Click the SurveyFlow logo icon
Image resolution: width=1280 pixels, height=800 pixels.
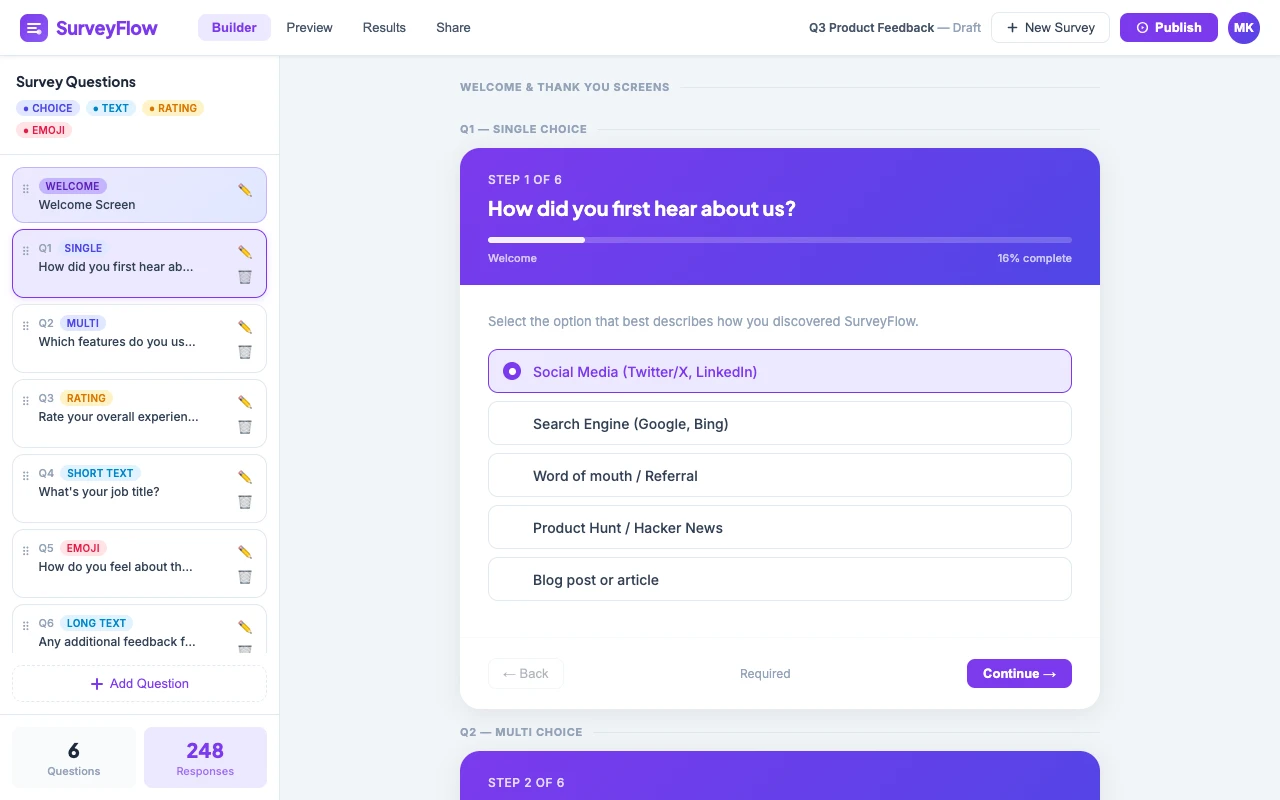click(x=35, y=27)
